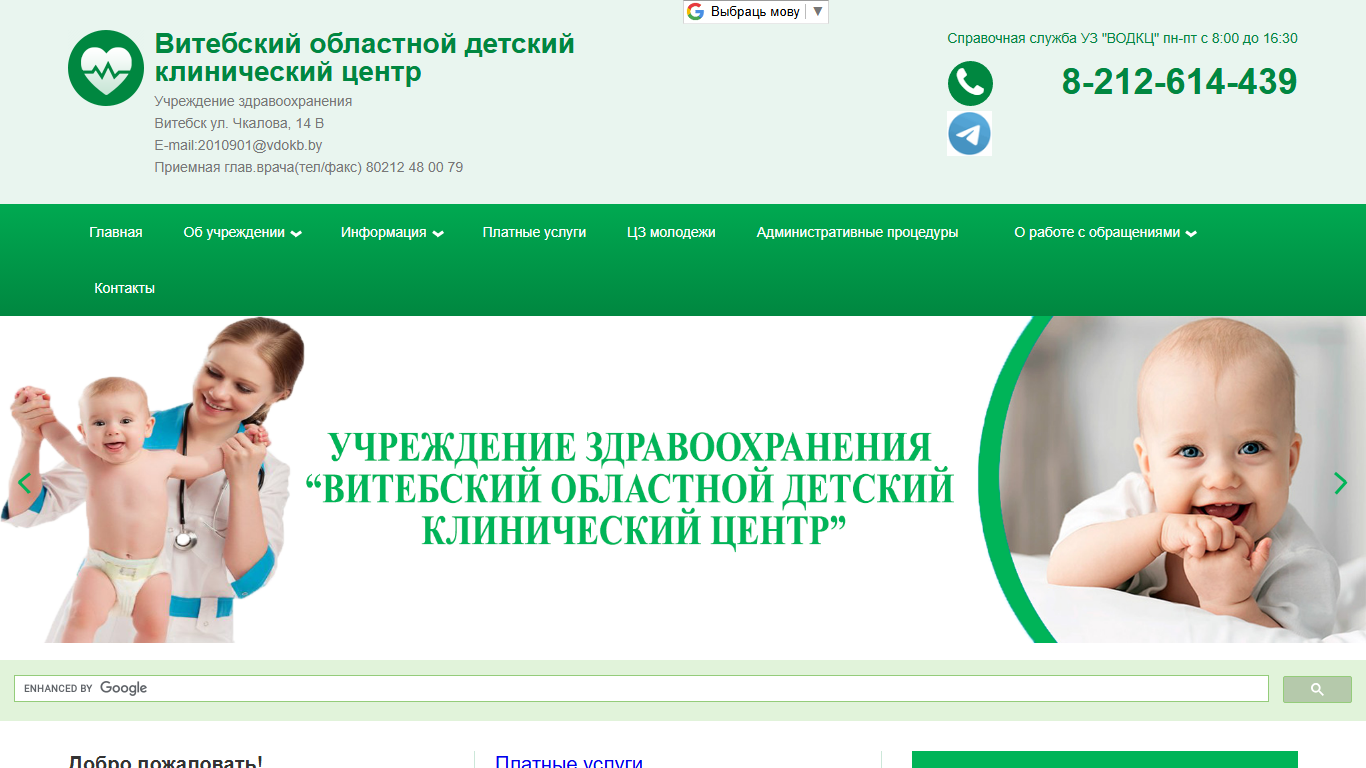Click the Справочная служба УЗ ВОДКЦ text

(1122, 38)
